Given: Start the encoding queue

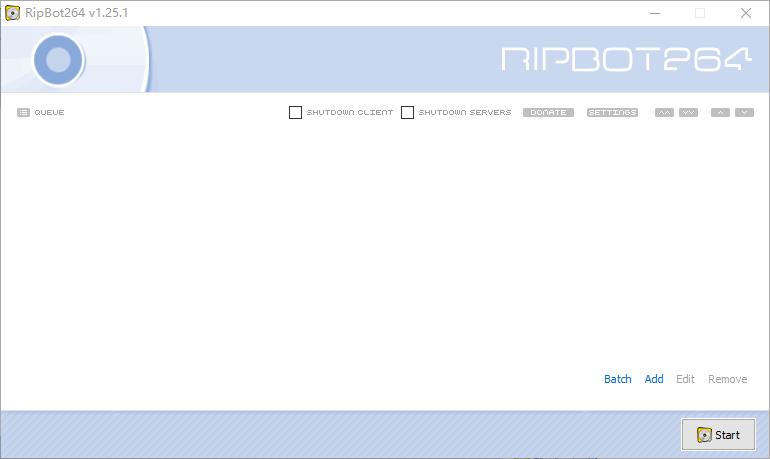Looking at the screenshot, I should tap(718, 434).
